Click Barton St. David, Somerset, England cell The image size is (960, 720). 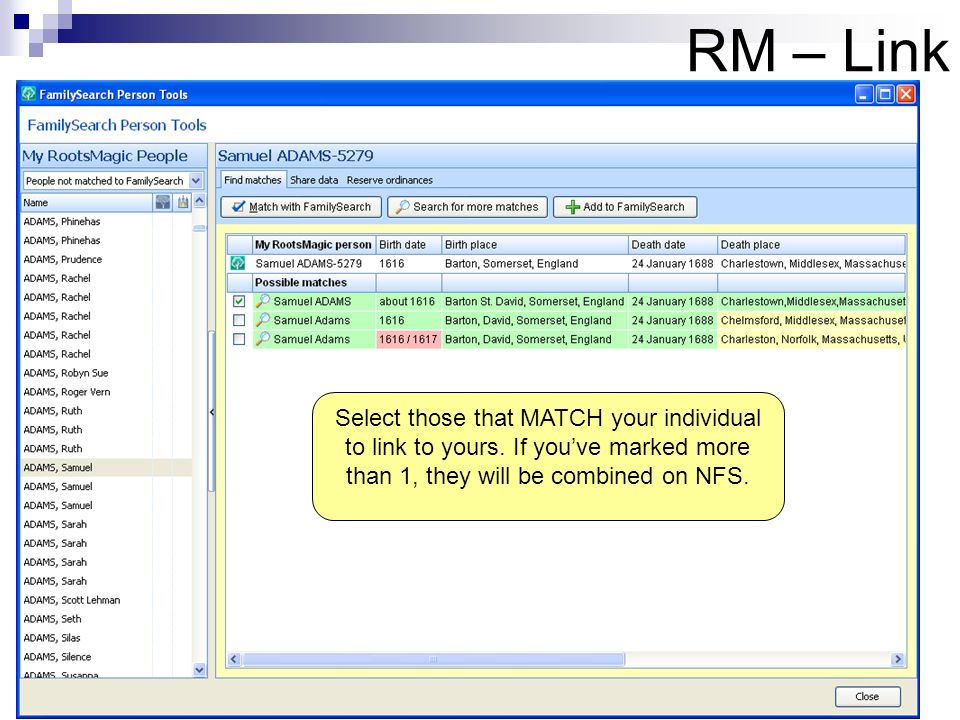[534, 301]
